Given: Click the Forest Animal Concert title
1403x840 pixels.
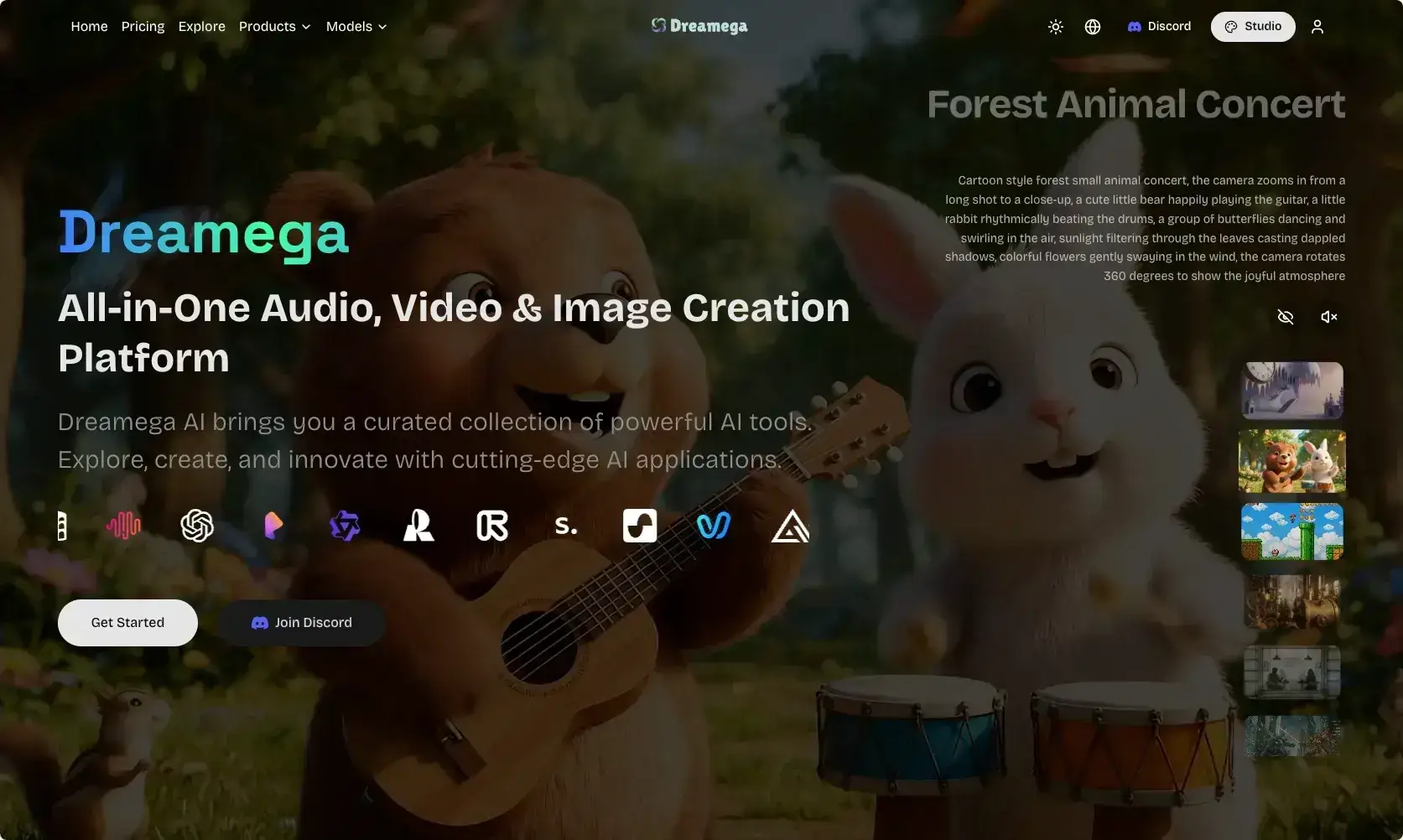Looking at the screenshot, I should 1135,105.
